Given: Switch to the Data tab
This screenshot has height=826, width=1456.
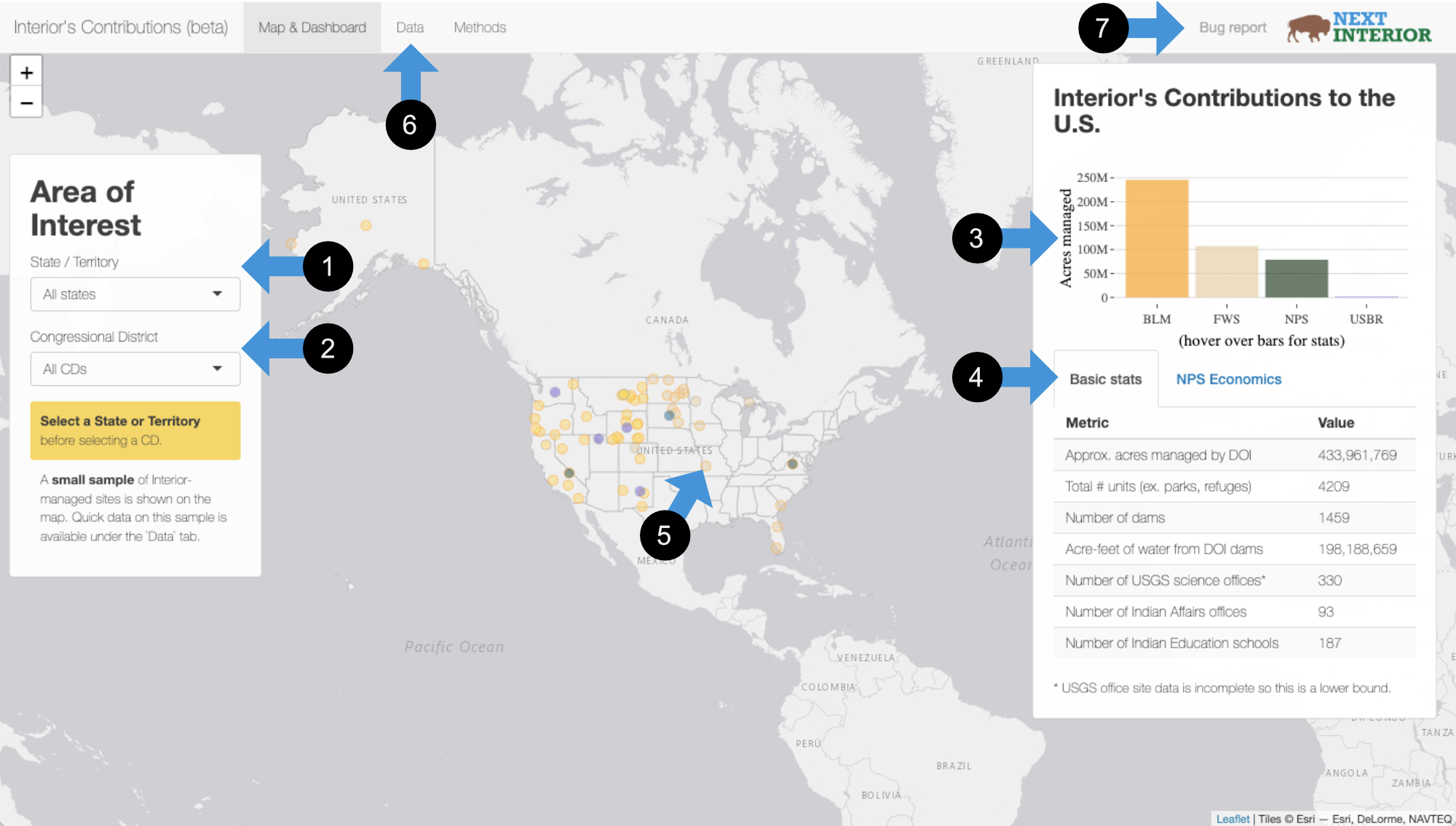Looking at the screenshot, I should point(410,27).
